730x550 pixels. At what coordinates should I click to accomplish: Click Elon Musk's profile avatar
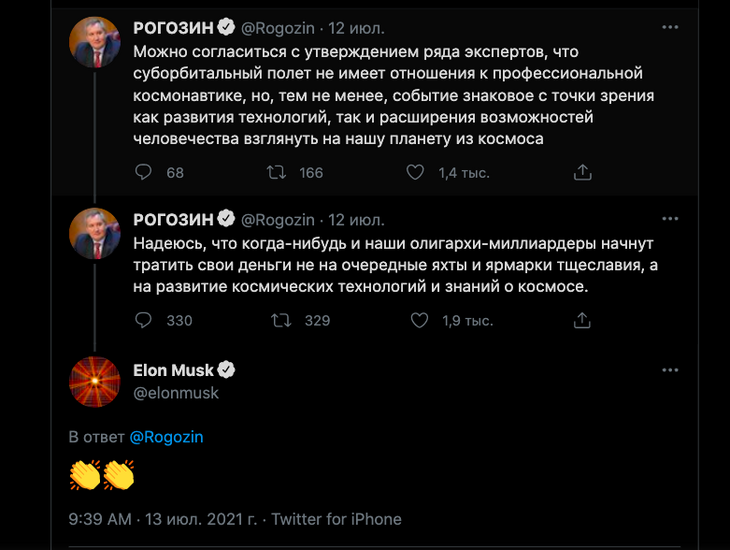(x=94, y=381)
